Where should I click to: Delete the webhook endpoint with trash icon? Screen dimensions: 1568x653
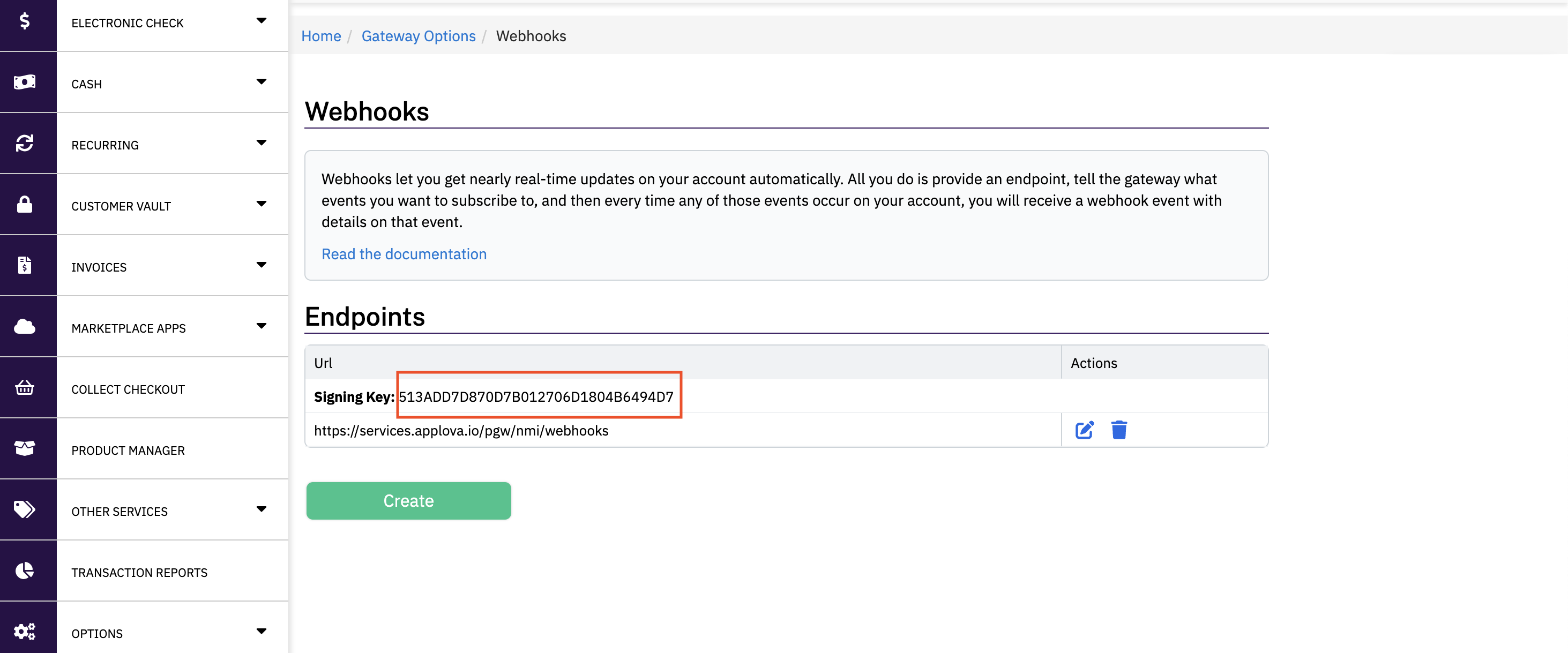pos(1118,430)
